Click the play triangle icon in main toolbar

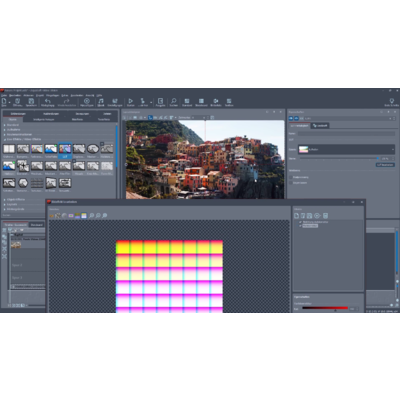[130, 101]
